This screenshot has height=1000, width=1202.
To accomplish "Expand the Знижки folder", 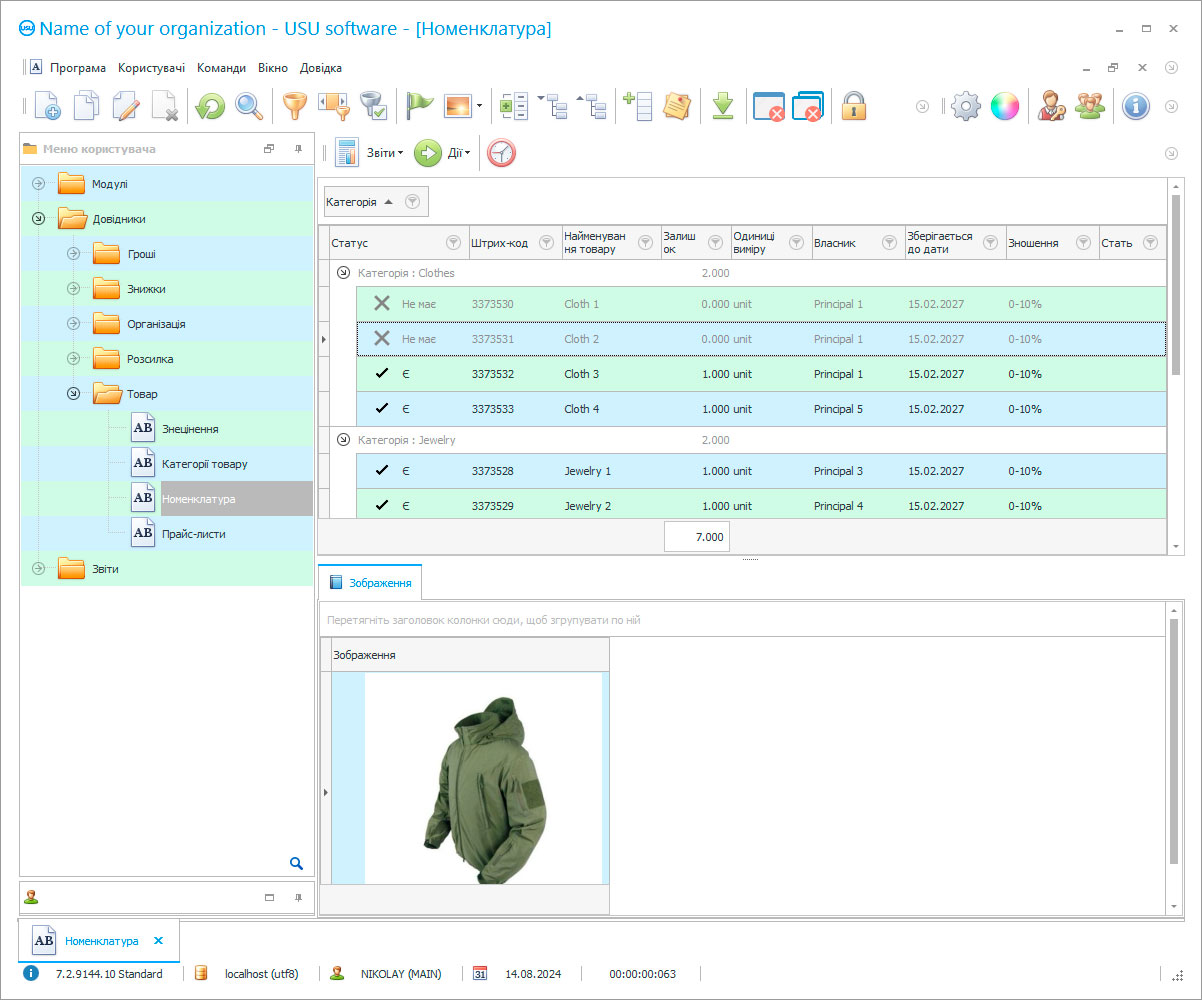I will [73, 289].
